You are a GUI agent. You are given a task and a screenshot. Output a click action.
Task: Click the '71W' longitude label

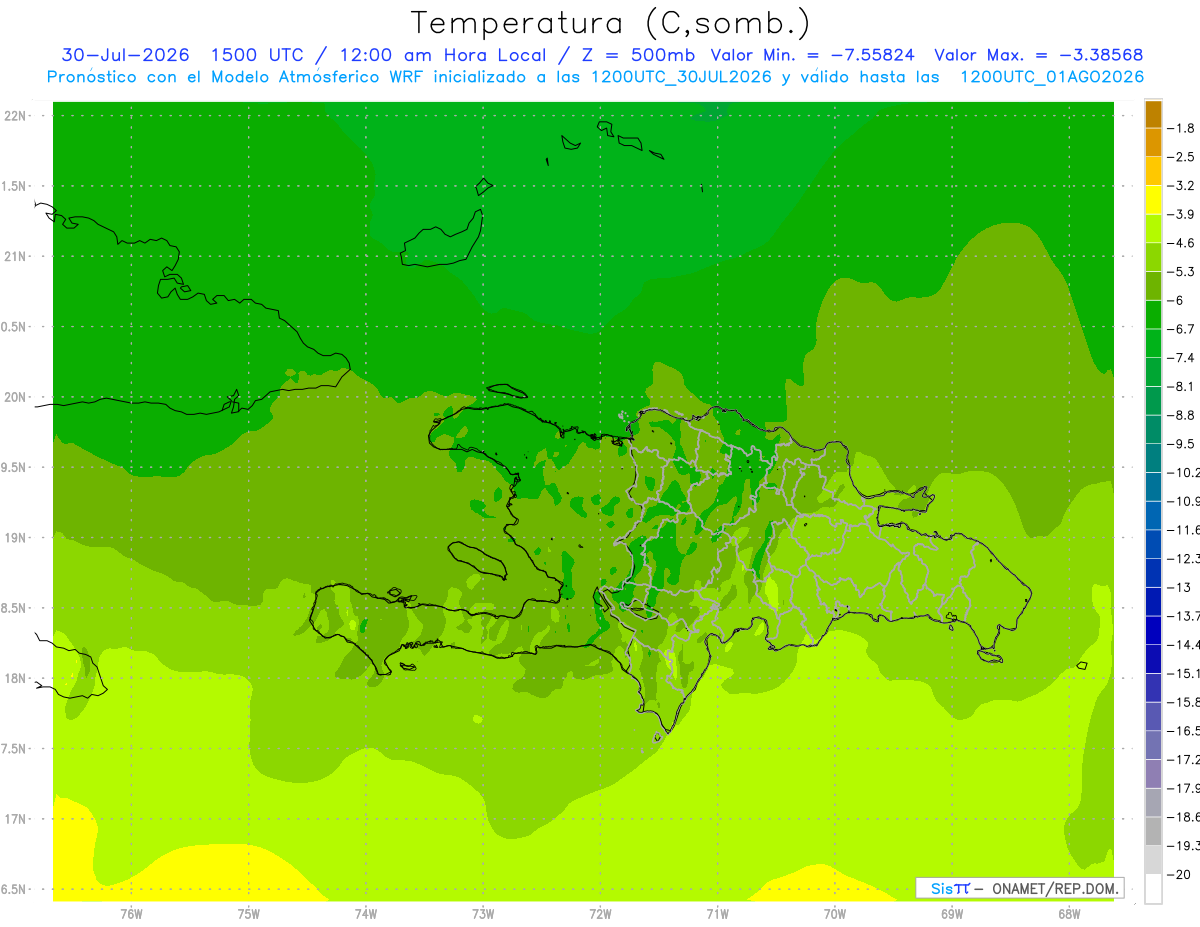717,913
